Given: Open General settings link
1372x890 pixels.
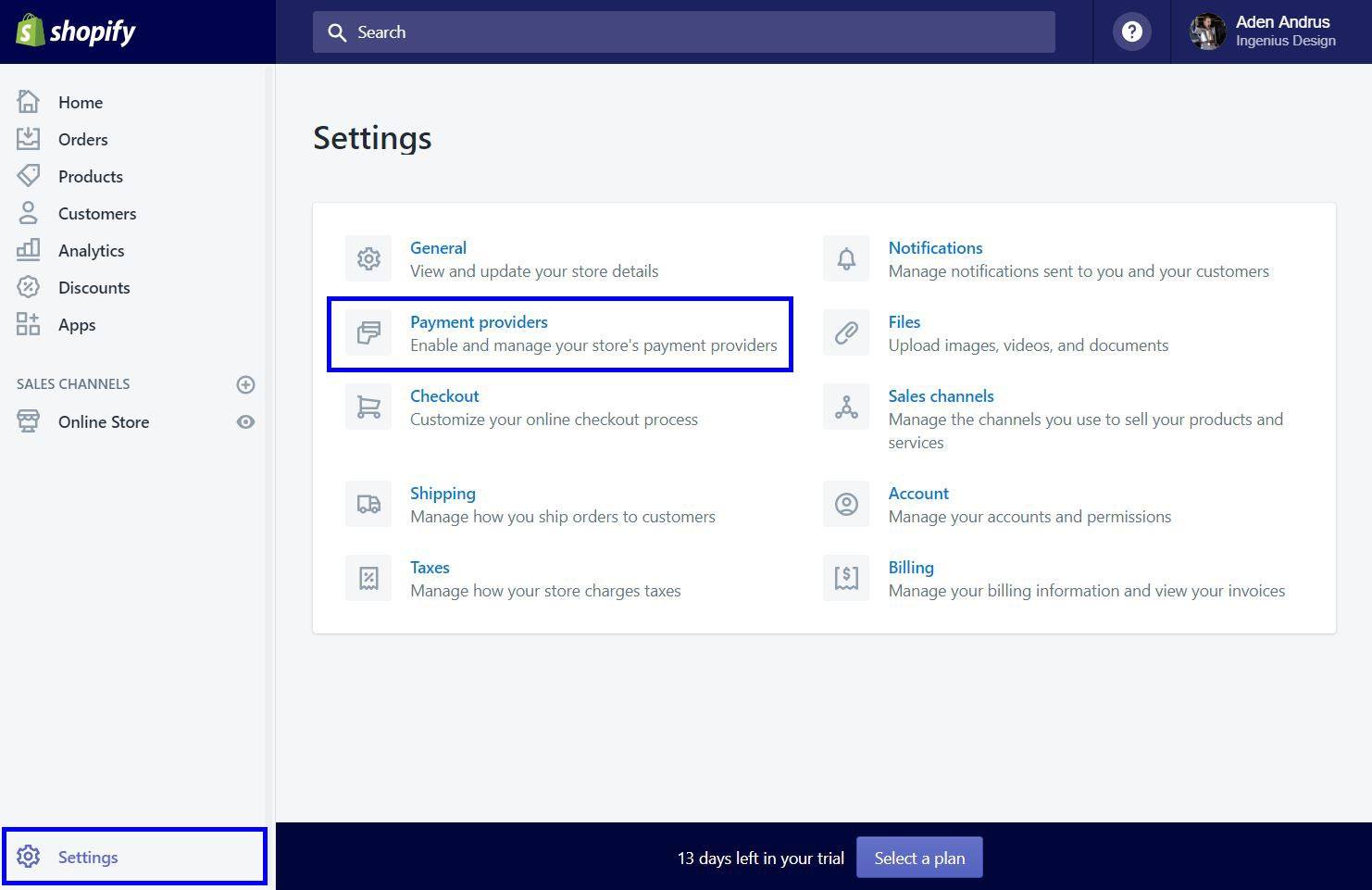Looking at the screenshot, I should (438, 247).
